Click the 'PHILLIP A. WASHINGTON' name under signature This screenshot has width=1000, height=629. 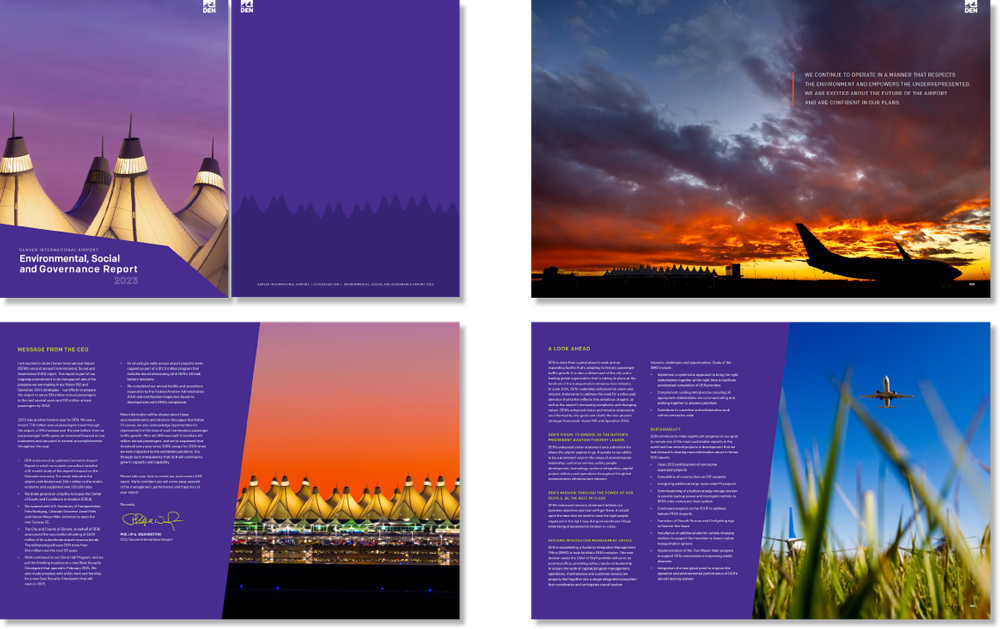140,534
